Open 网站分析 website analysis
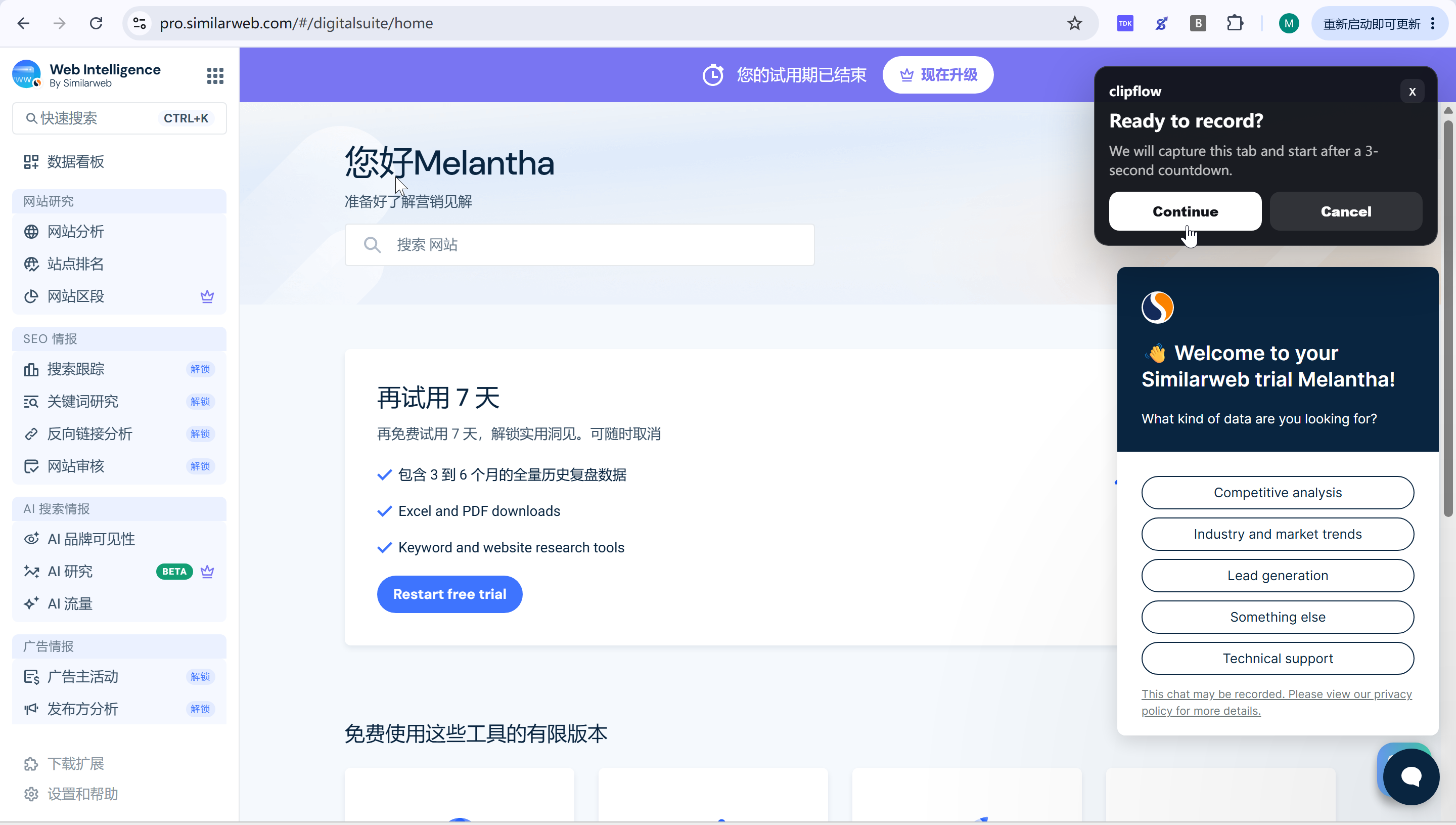This screenshot has height=825, width=1456. 119,232
